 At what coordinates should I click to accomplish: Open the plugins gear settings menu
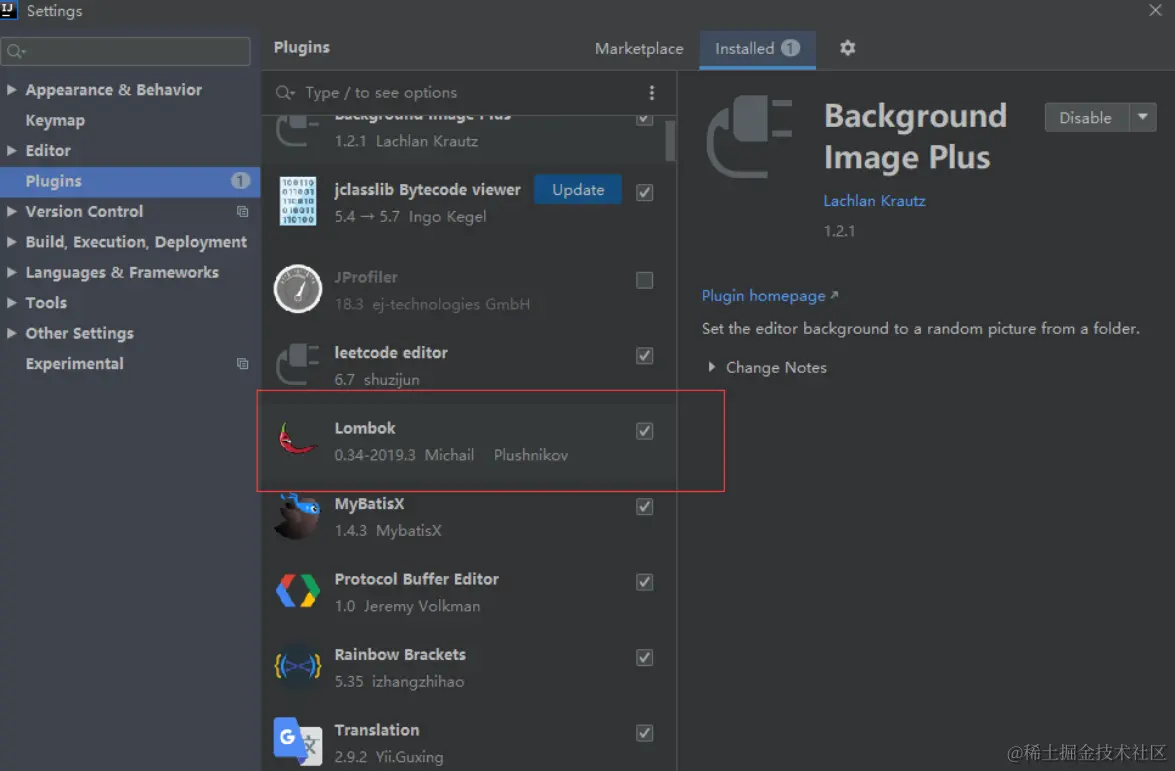847,48
